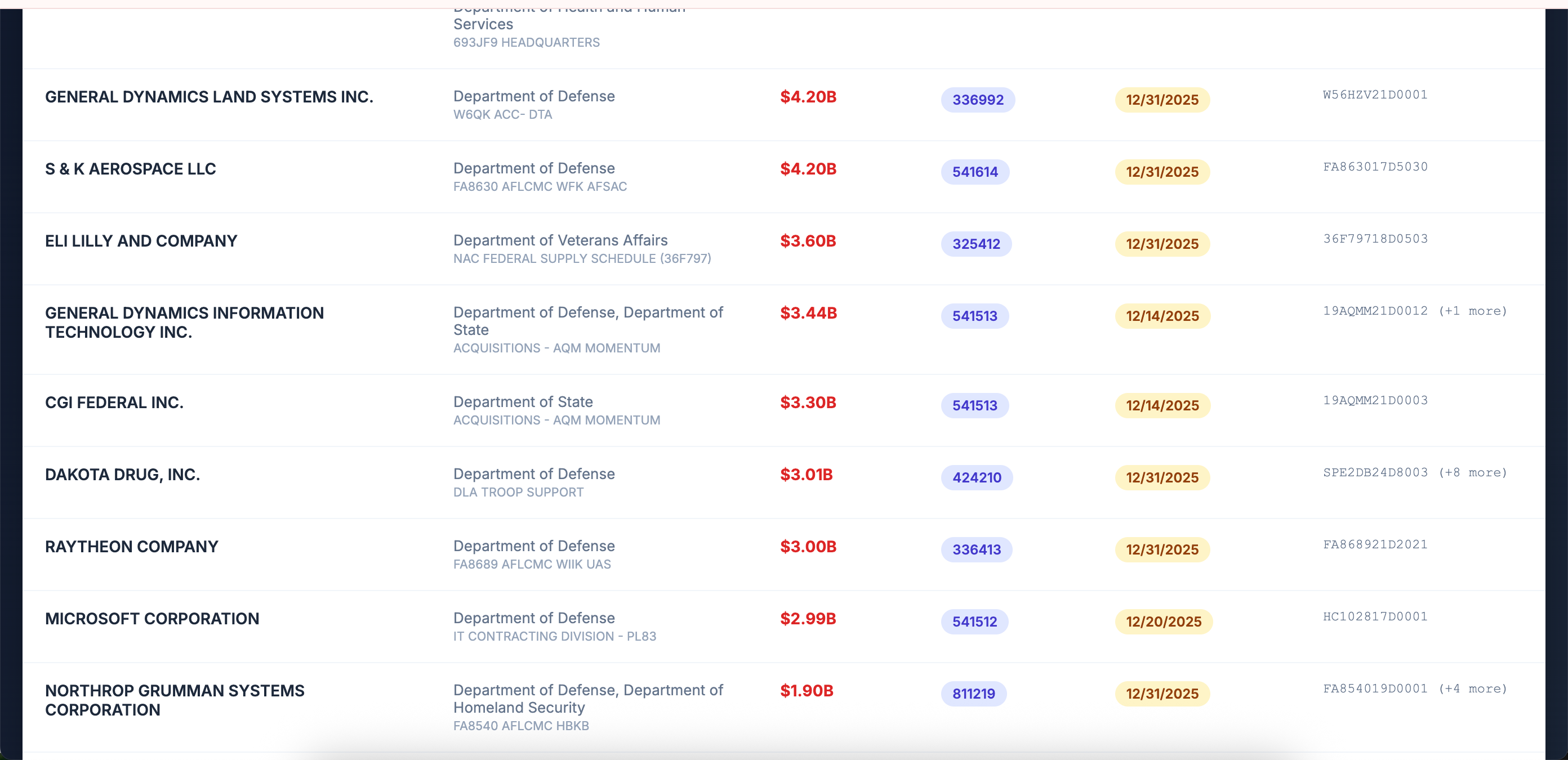Image resolution: width=1568 pixels, height=760 pixels.
Task: Click the 424210 NAICS badge
Action: [x=975, y=477]
